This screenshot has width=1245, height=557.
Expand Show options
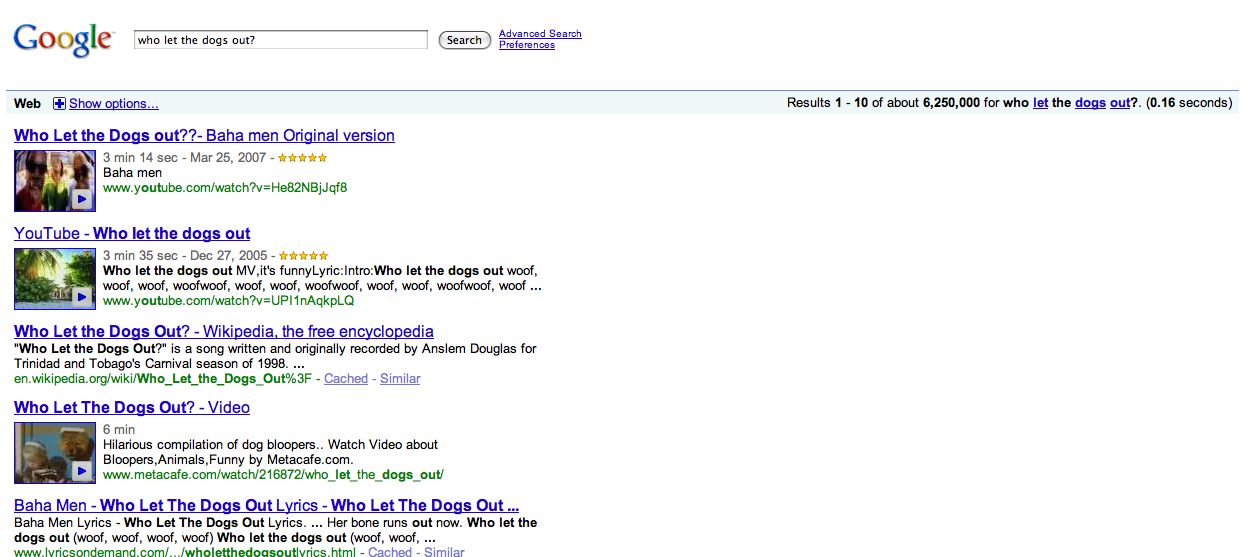(113, 104)
